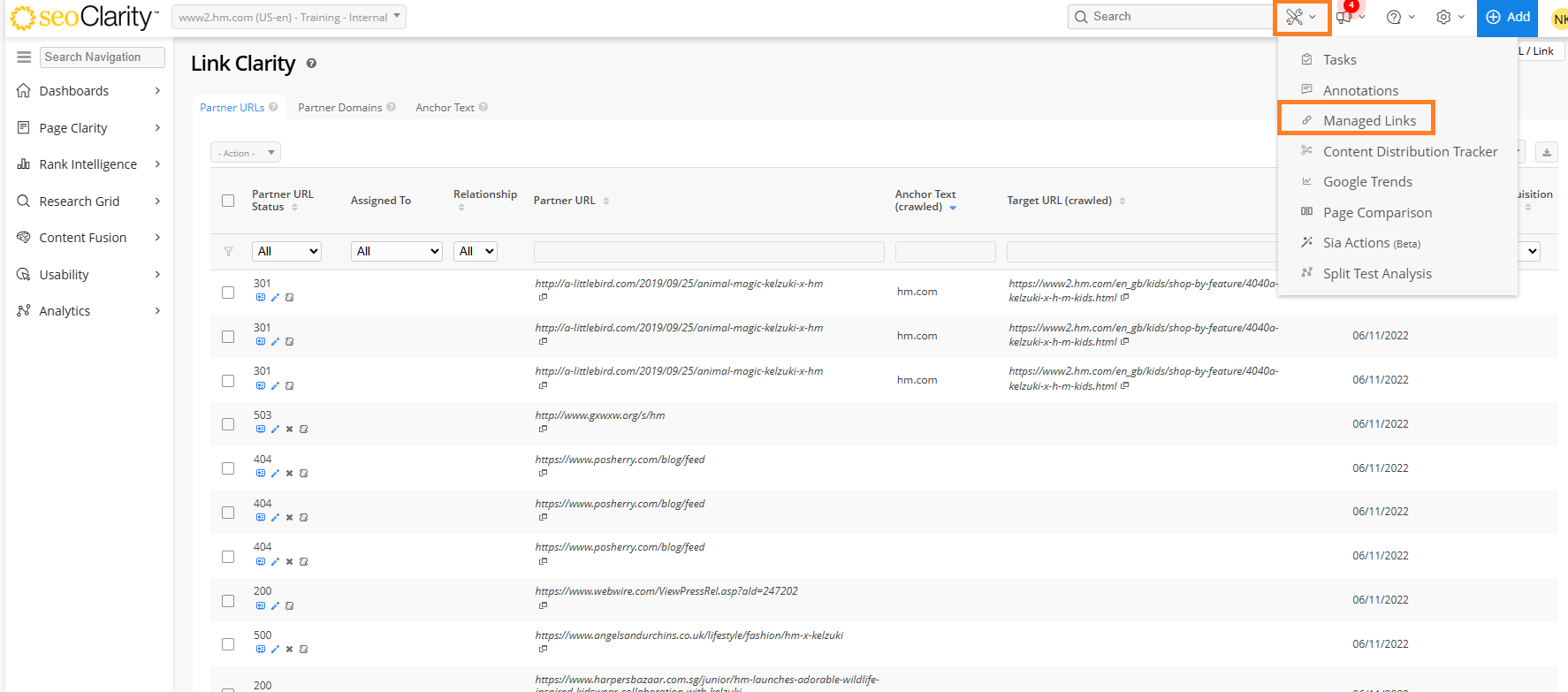The image size is (1568, 692).
Task: Open the gxwxw.org partner URL link
Action: click(x=599, y=415)
